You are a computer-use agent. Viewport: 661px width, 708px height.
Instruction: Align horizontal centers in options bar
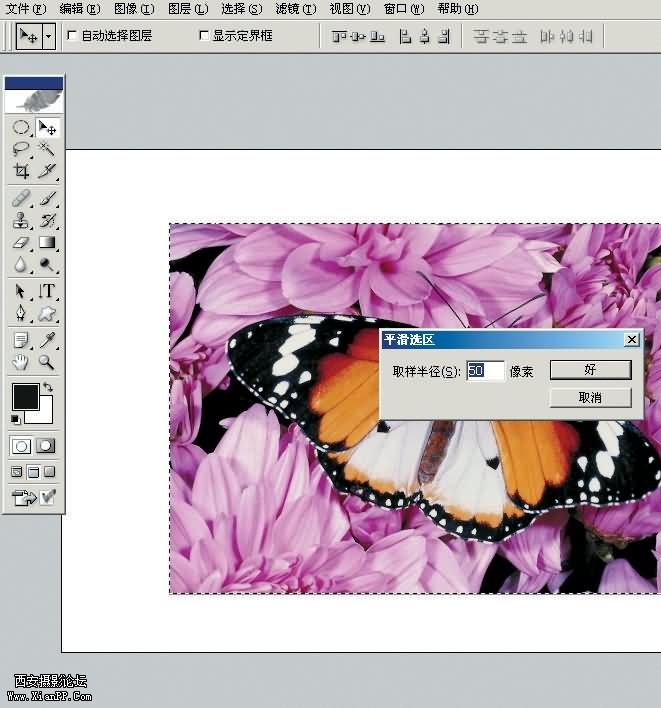click(424, 36)
